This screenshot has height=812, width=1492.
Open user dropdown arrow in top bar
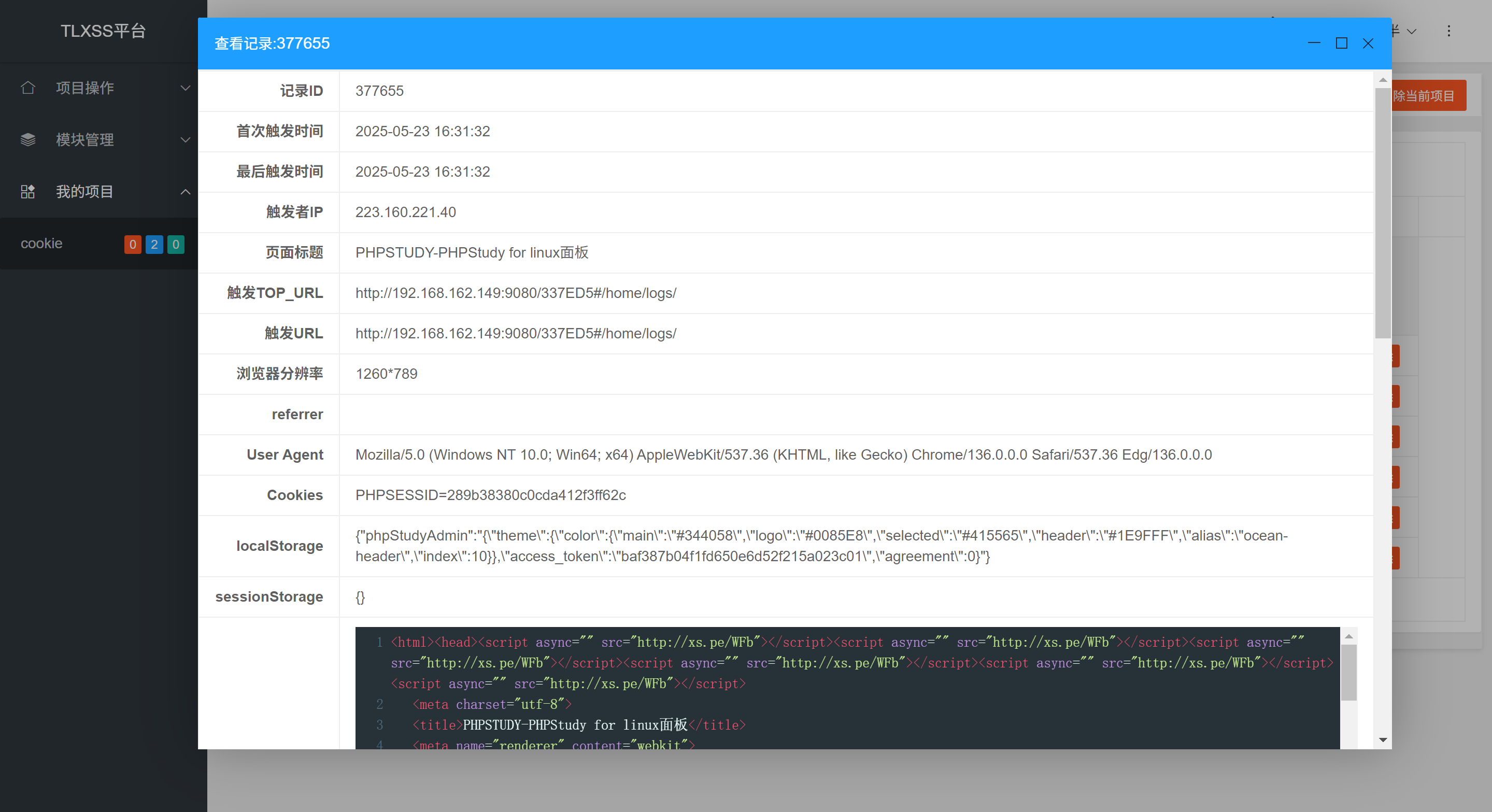(x=1412, y=31)
